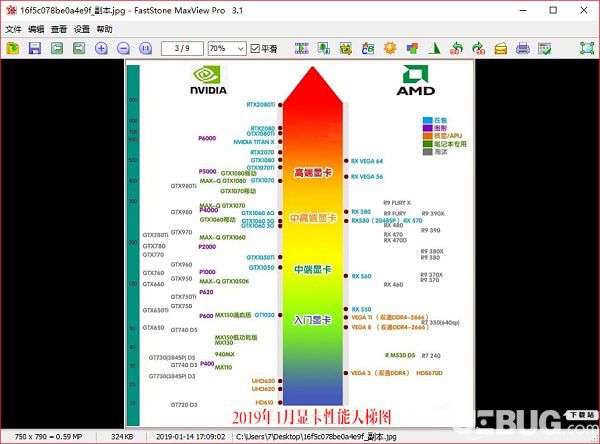
Task: Open the 设置 menu
Action: [82, 29]
